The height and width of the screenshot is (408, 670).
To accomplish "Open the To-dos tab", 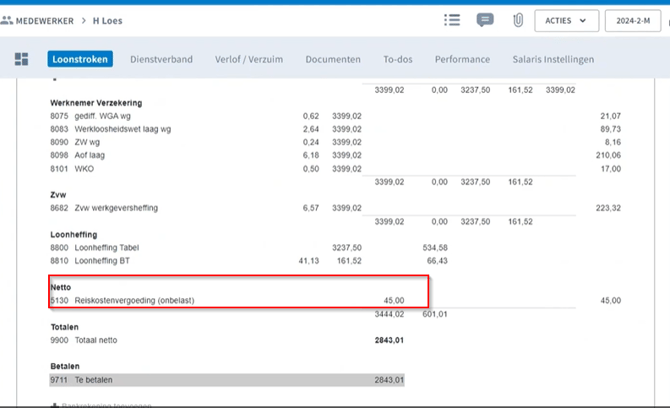I will (x=398, y=59).
